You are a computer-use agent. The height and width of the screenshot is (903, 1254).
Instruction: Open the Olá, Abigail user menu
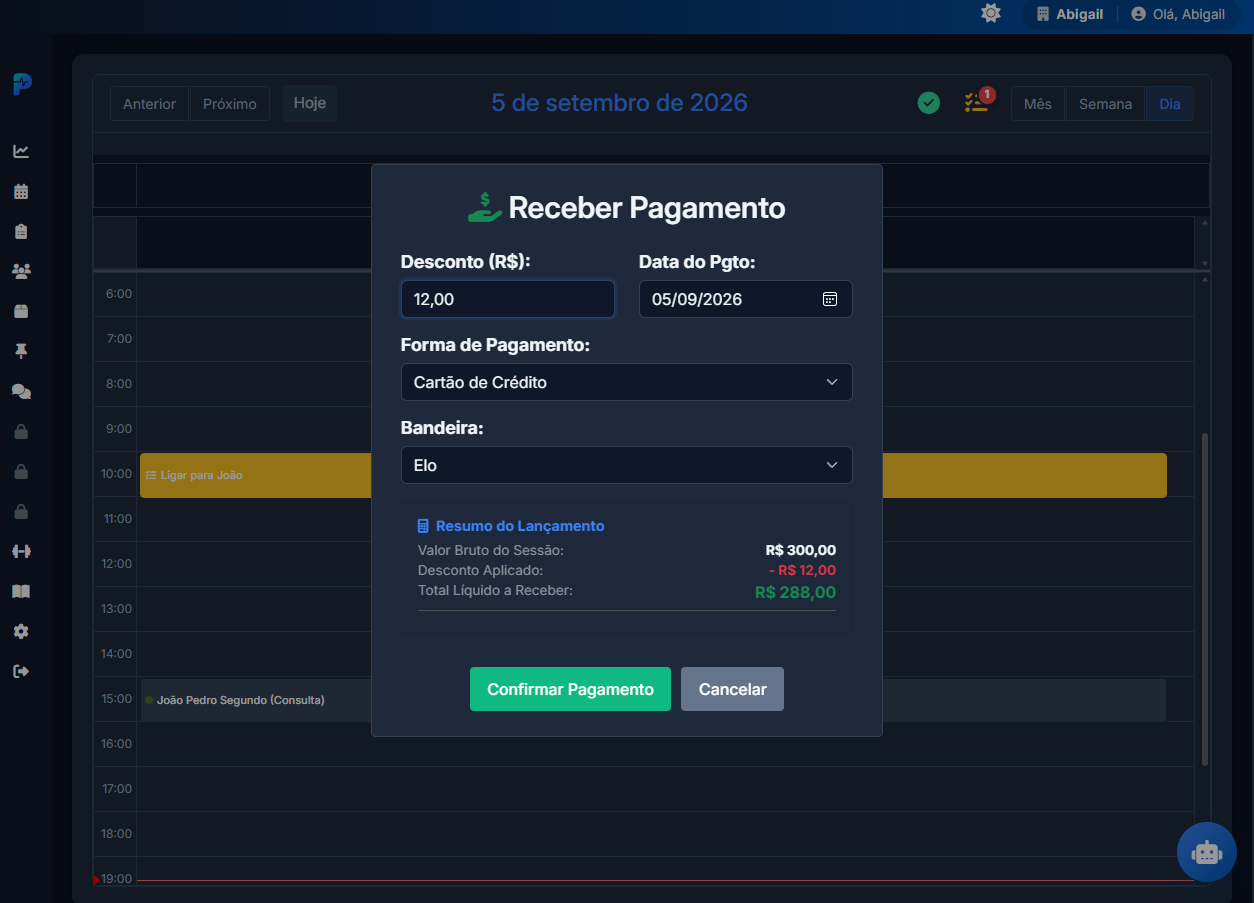[x=1178, y=14]
